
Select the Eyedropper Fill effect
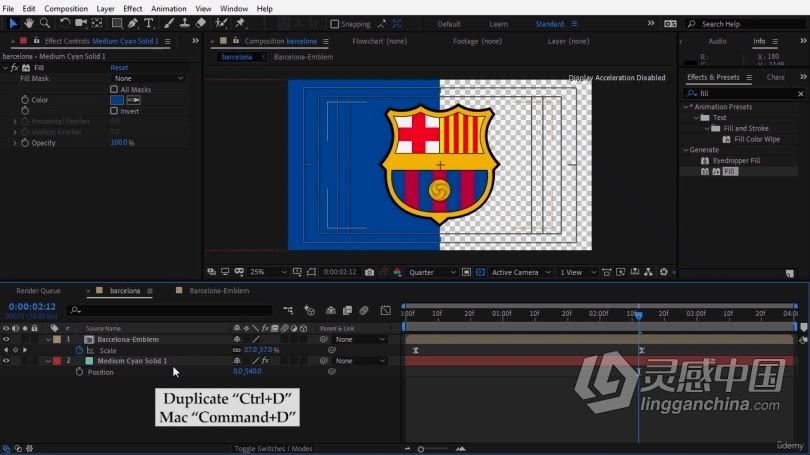[736, 161]
